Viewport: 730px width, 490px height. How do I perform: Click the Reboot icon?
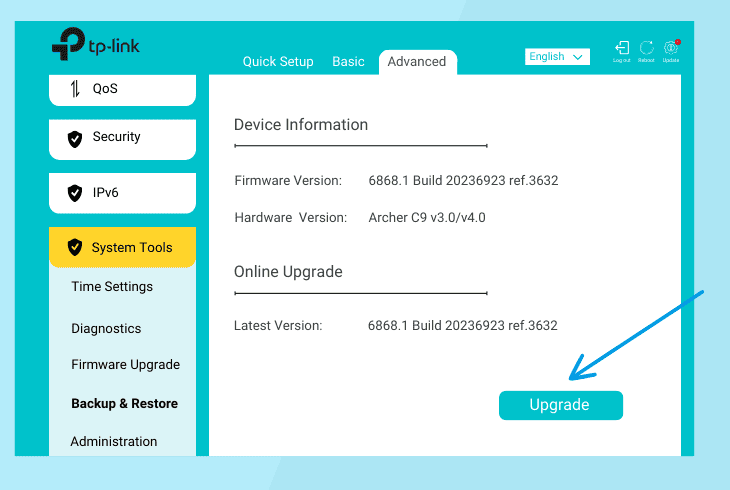coord(646,48)
